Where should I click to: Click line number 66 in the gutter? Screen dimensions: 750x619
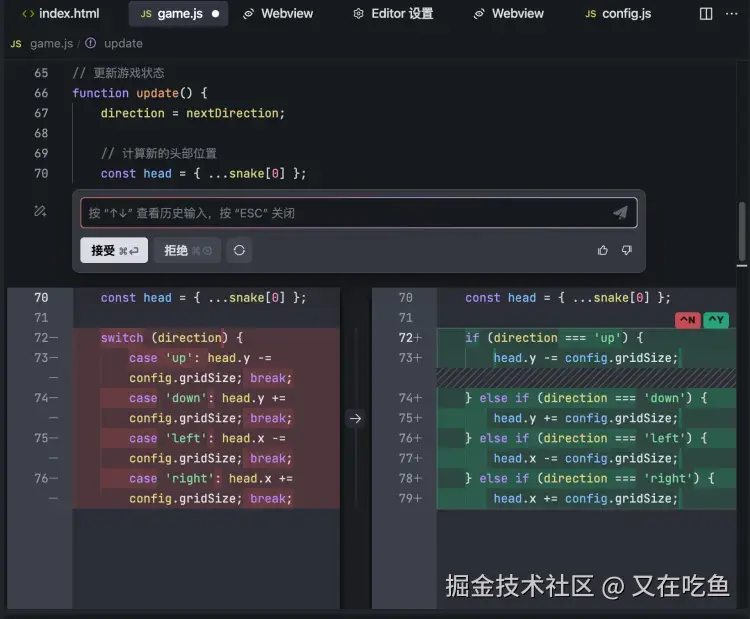tap(41, 93)
